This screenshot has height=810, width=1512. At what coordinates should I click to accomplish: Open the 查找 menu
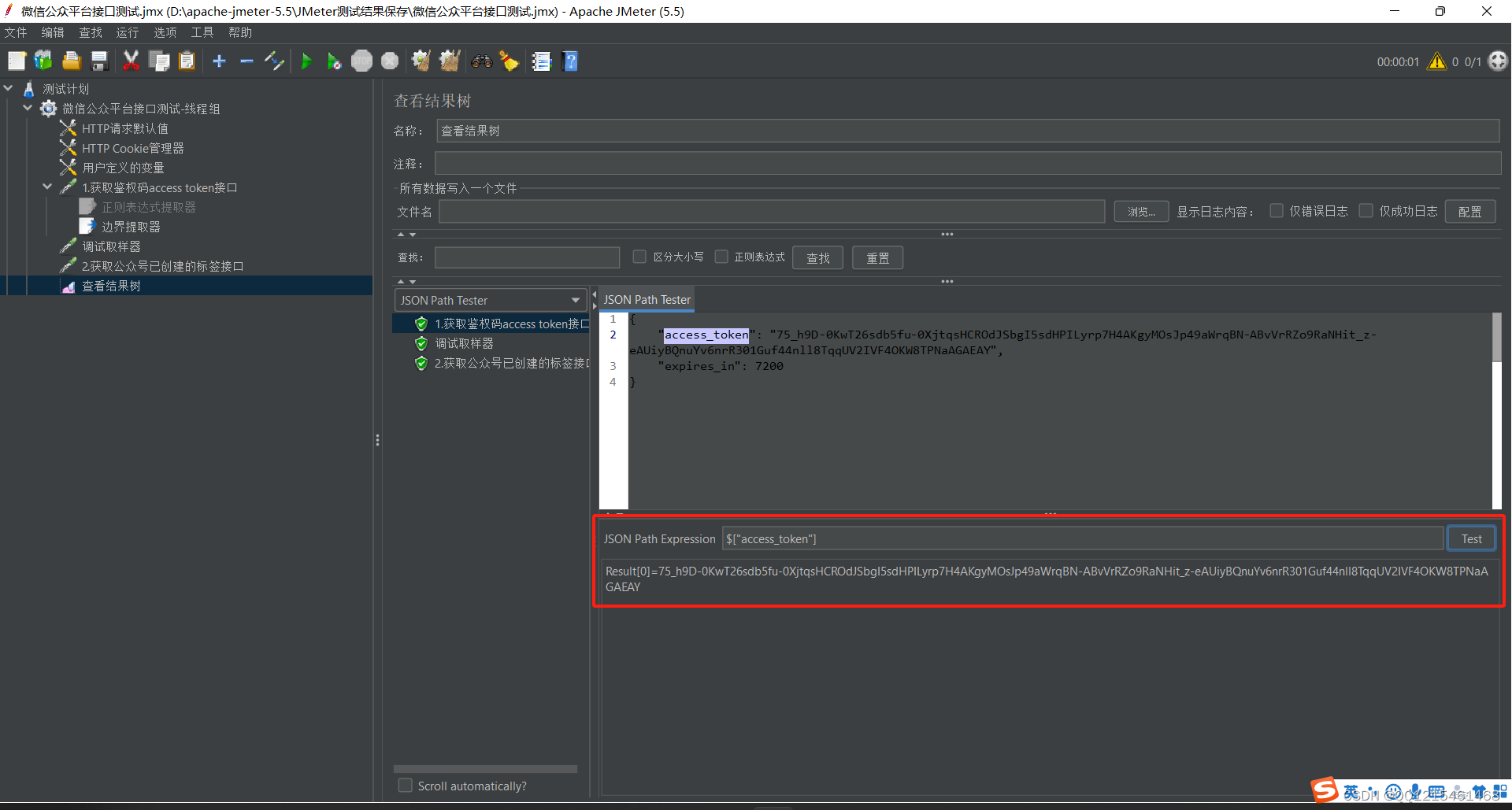coord(91,32)
